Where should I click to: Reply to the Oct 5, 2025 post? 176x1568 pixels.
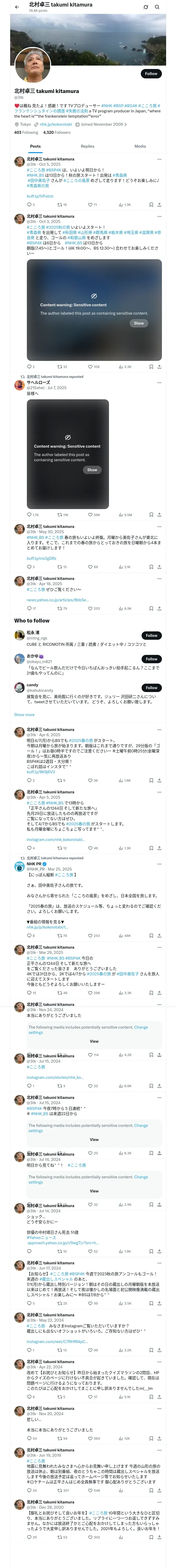(x=29, y=205)
